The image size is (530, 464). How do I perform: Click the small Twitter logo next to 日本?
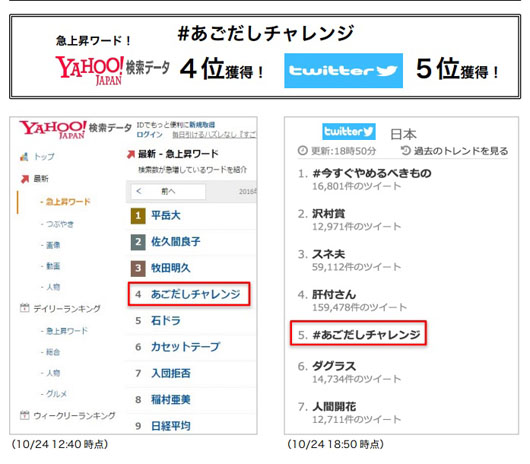point(348,131)
